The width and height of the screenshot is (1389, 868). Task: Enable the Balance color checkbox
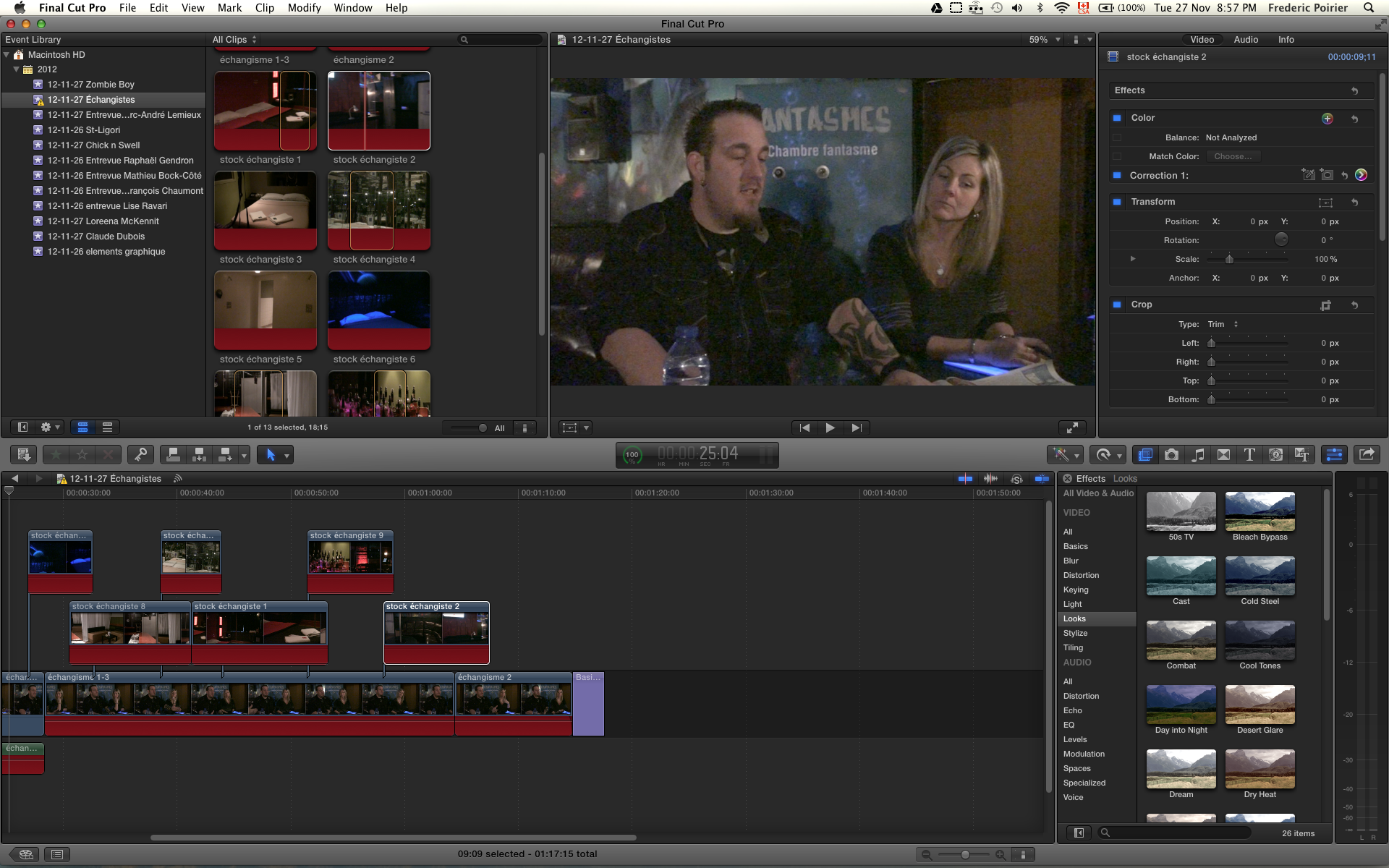tap(1117, 137)
